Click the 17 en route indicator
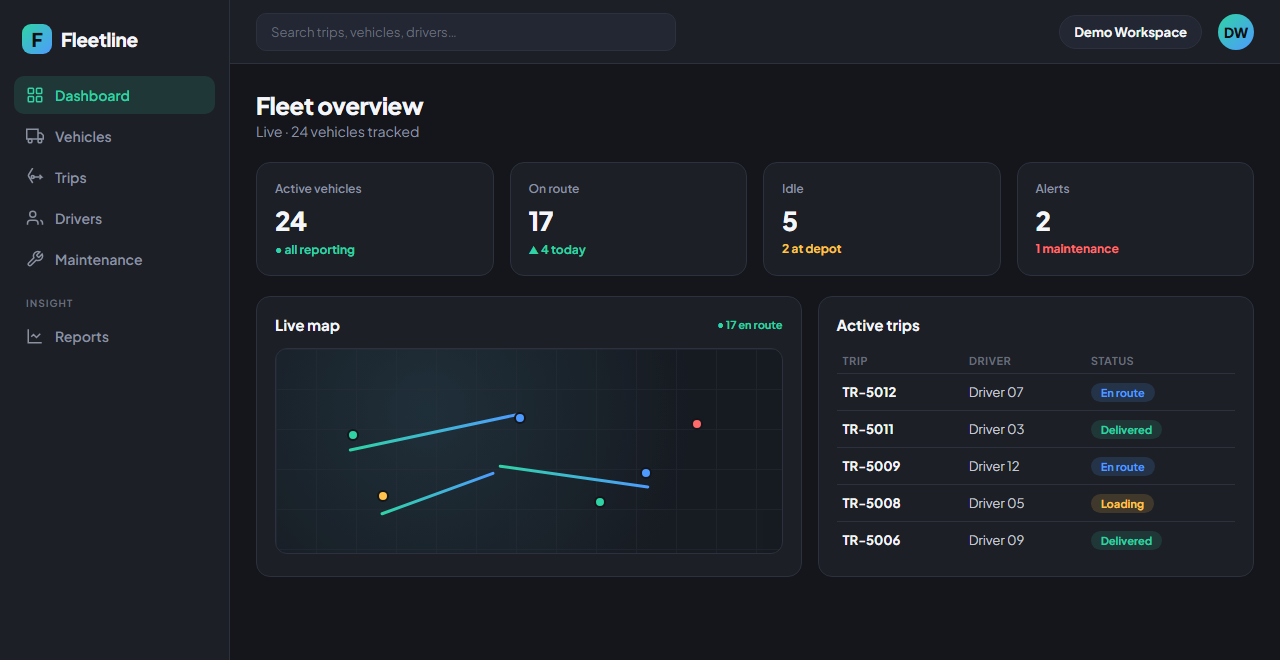Screen dimensions: 1280x660 [x=750, y=325]
